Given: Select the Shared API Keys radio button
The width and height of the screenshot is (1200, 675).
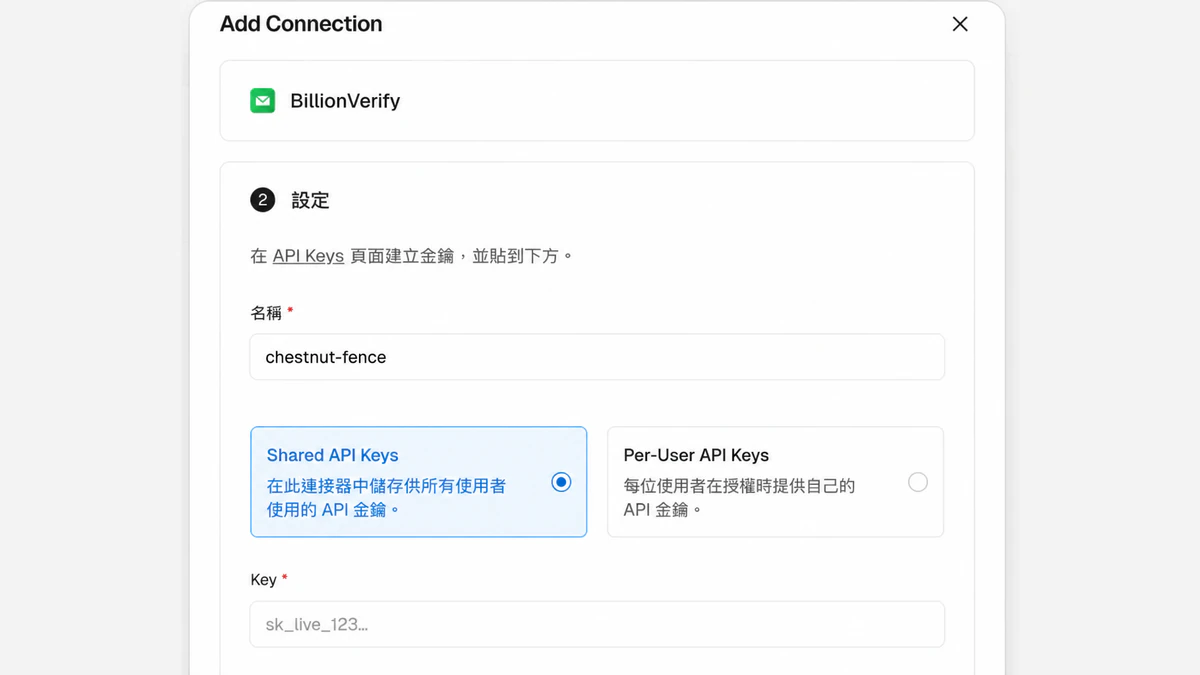Looking at the screenshot, I should (562, 482).
